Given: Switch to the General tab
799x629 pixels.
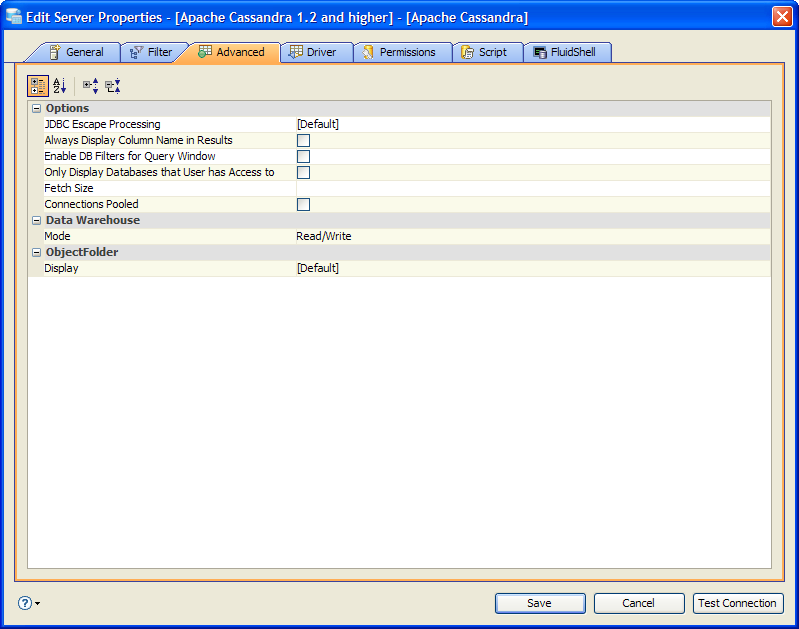Looking at the screenshot, I should coord(76,52).
